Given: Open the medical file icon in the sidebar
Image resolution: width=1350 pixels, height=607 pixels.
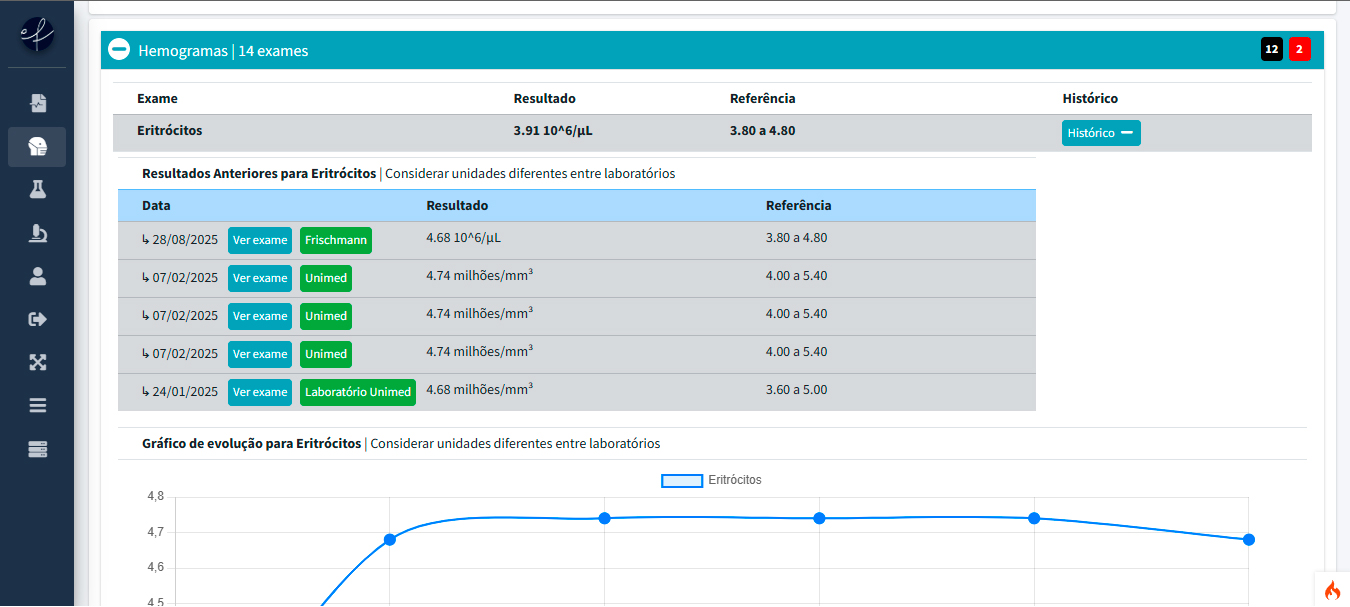Looking at the screenshot, I should [38, 103].
